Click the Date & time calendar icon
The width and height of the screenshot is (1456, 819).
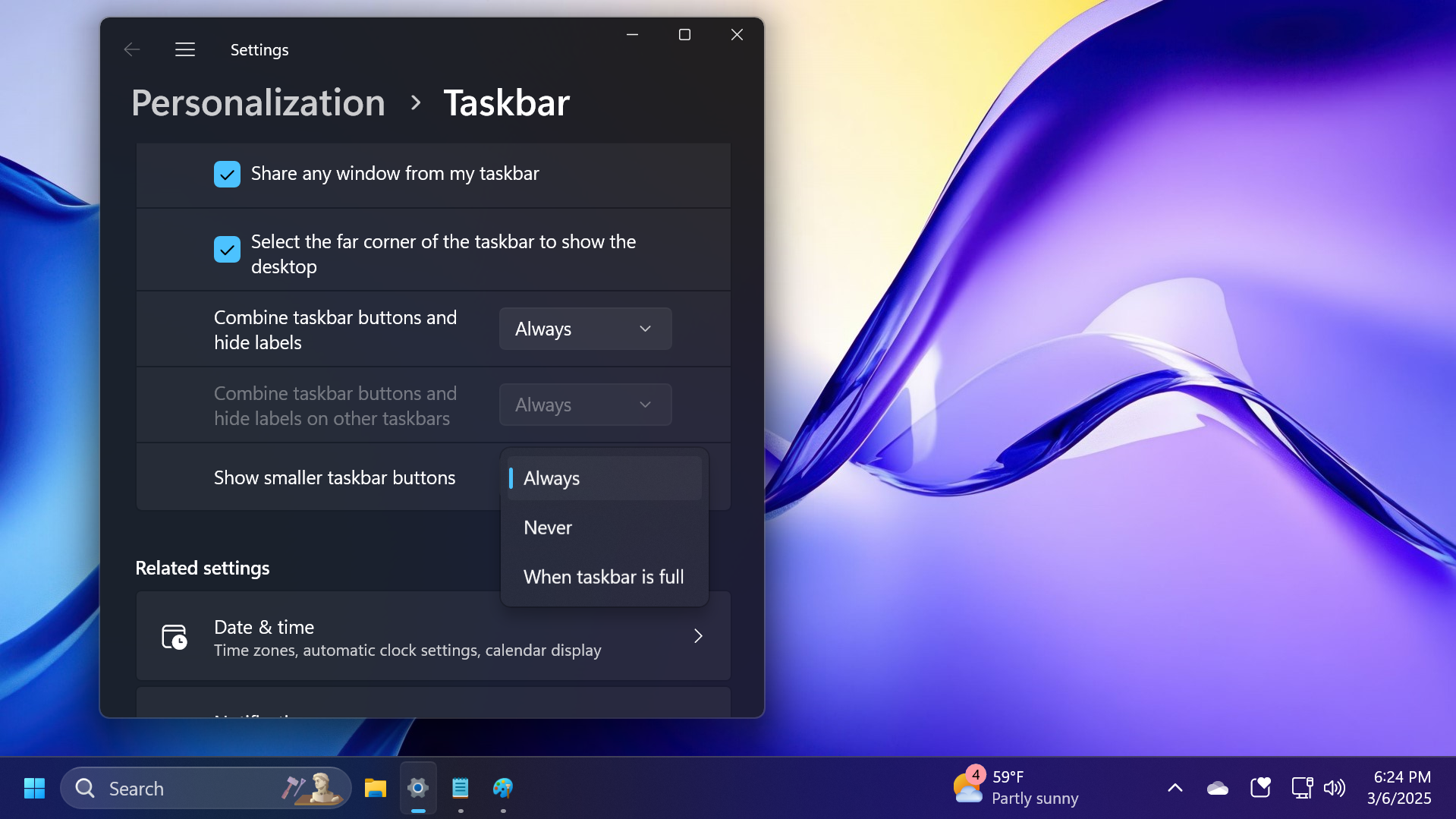173,637
